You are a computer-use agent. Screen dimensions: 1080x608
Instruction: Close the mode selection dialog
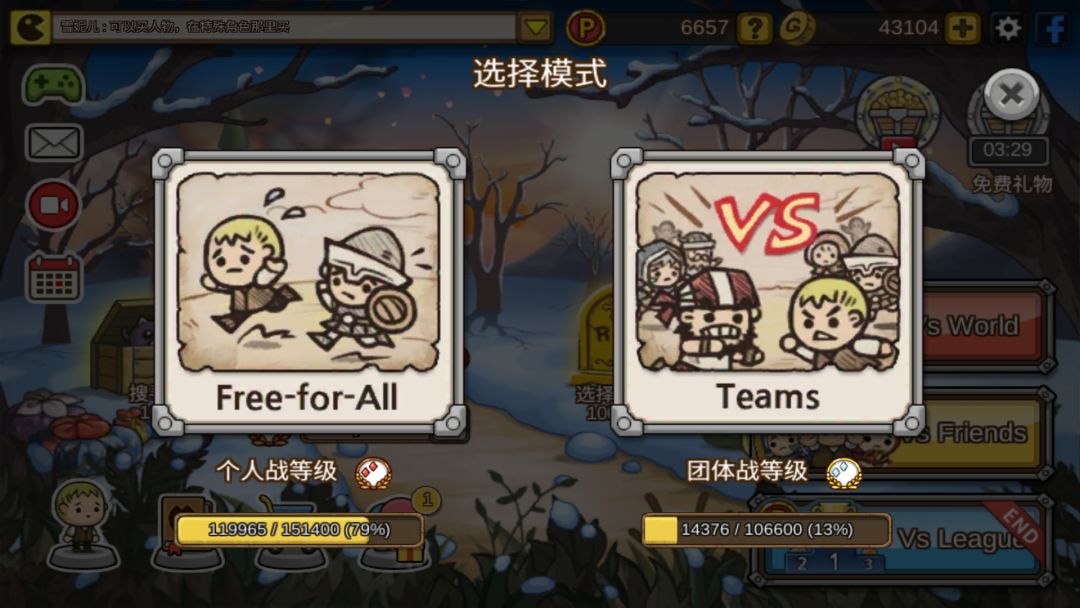[1011, 94]
